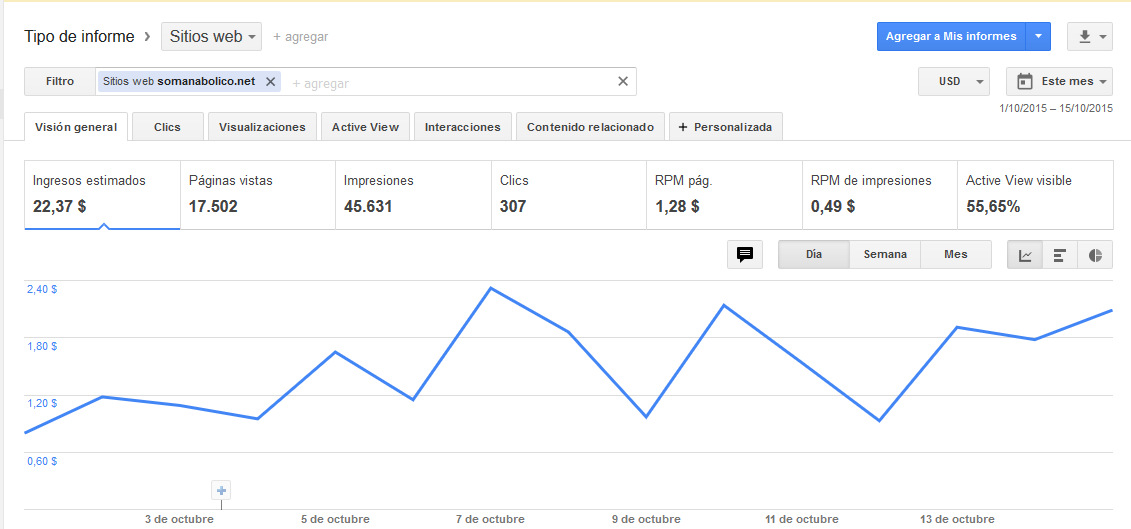Image resolution: width=1131 pixels, height=529 pixels.
Task: Click the 9 de octubre axis label
Action: [x=646, y=519]
